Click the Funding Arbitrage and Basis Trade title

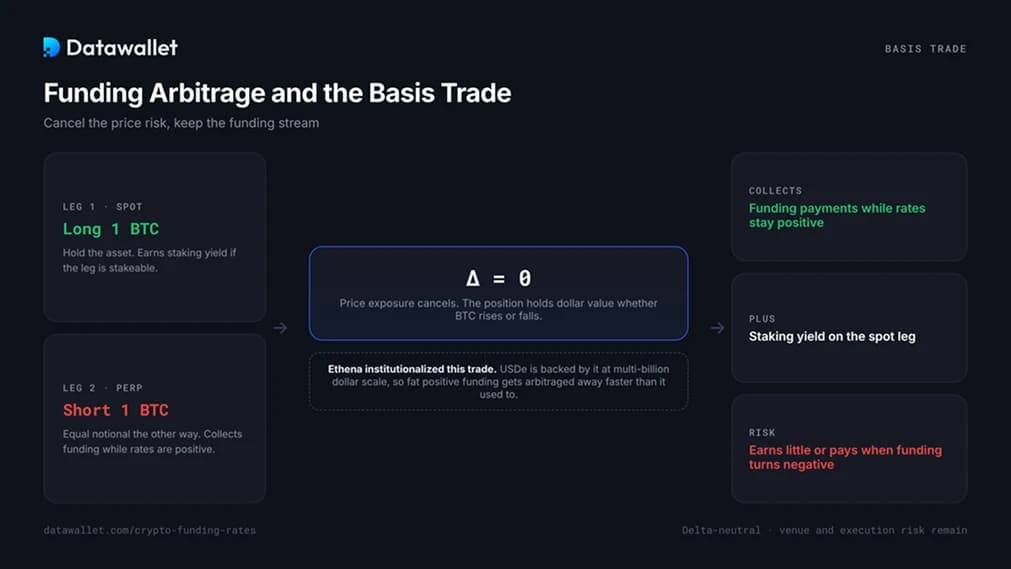277,93
